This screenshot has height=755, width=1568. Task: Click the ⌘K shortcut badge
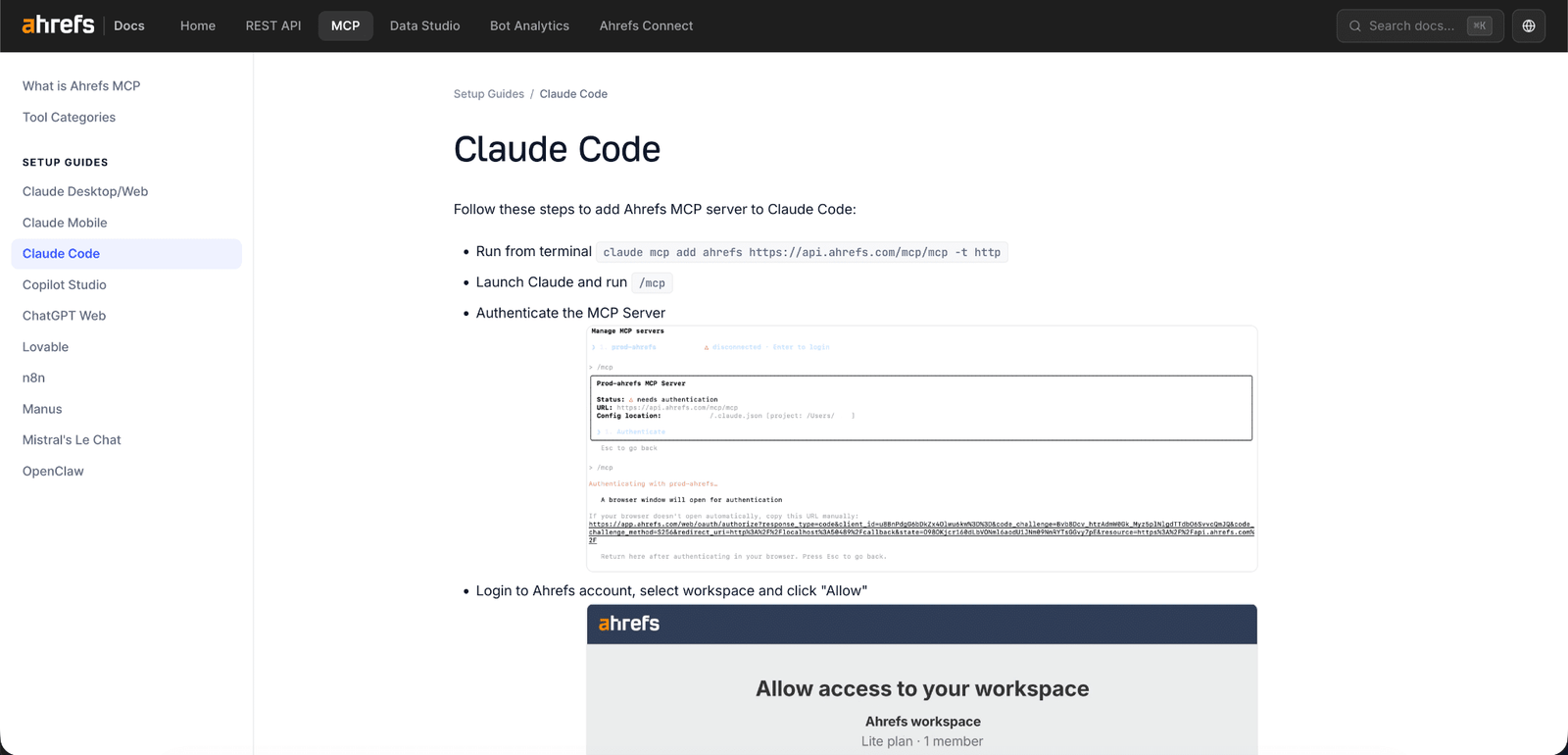tap(1480, 25)
